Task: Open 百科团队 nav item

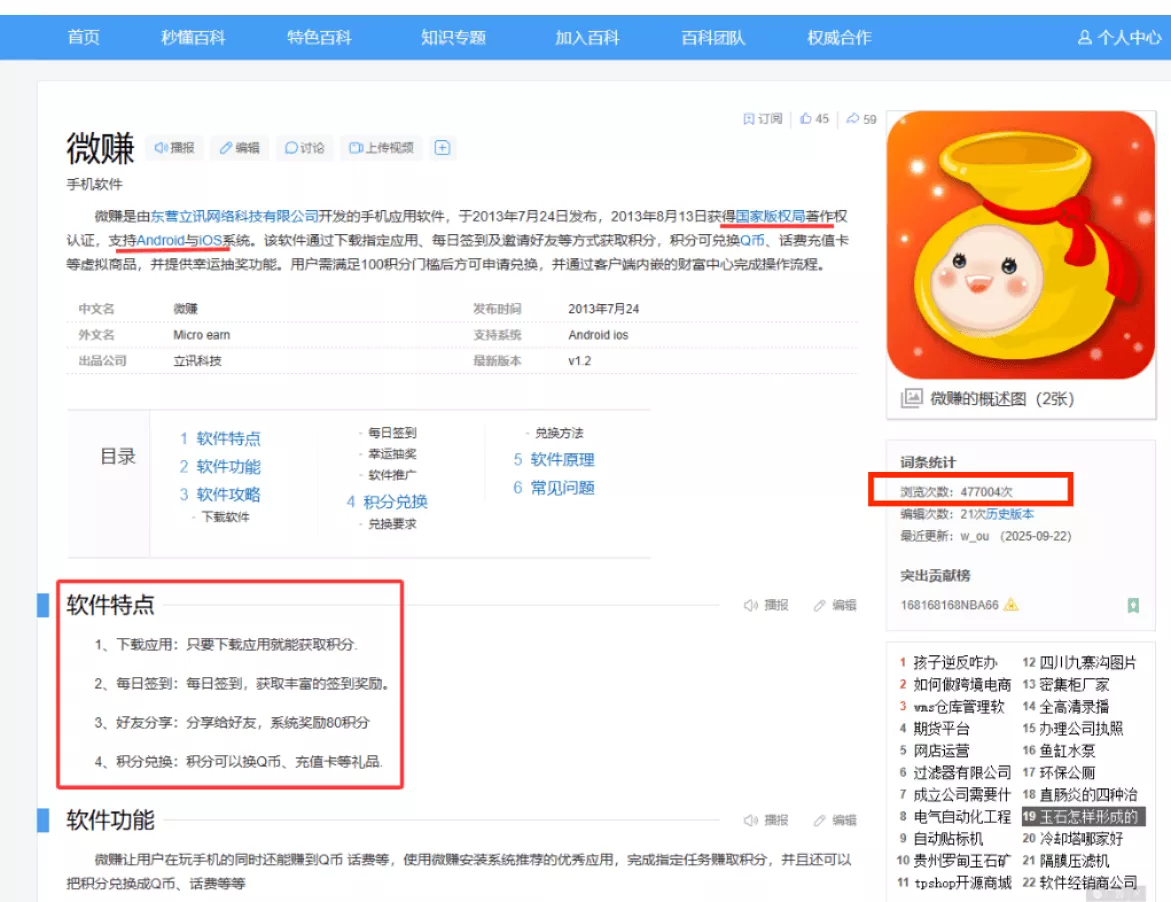Action: (x=712, y=37)
